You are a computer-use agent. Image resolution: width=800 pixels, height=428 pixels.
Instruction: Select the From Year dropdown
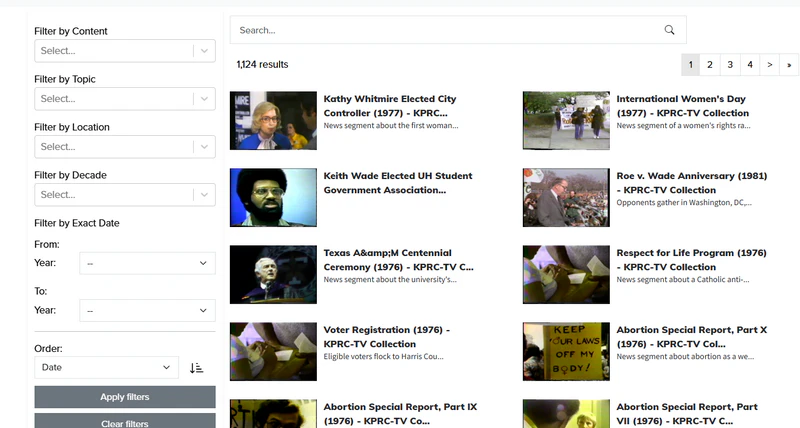[147, 263]
